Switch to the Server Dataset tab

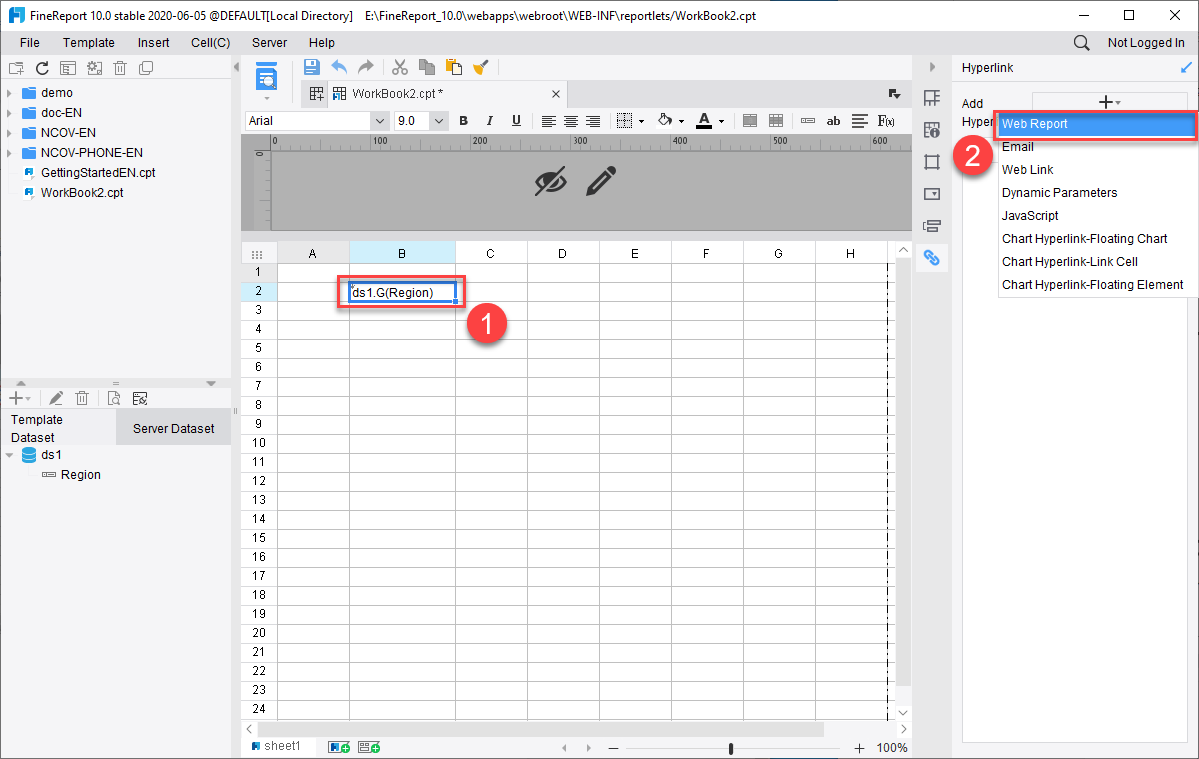tap(173, 427)
